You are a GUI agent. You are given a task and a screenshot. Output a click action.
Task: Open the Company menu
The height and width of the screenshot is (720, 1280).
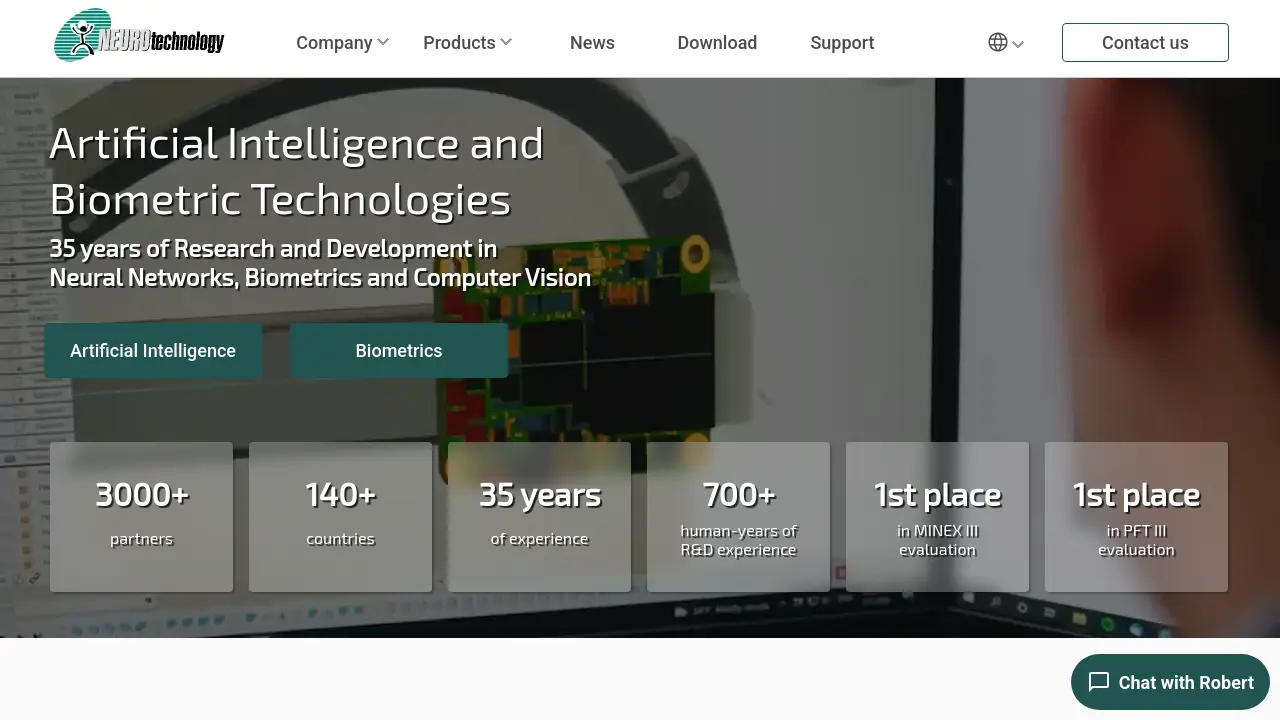coord(334,43)
